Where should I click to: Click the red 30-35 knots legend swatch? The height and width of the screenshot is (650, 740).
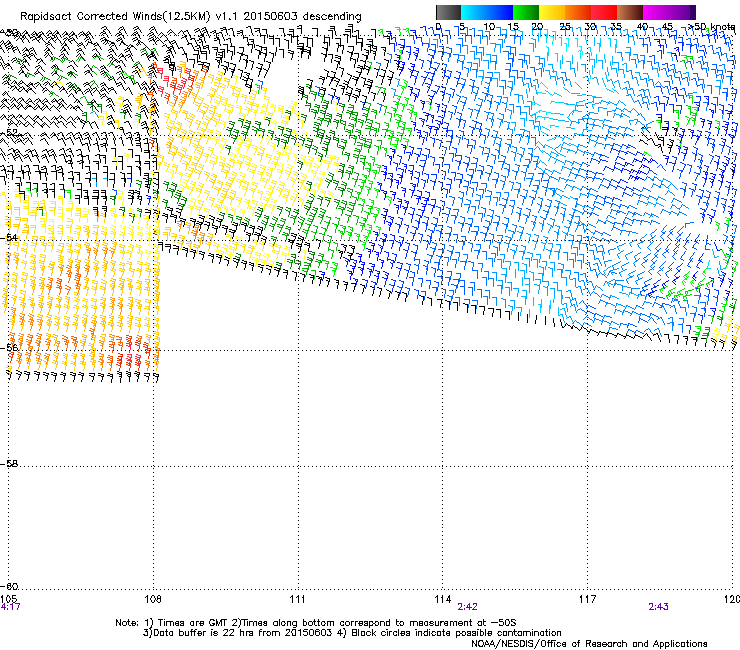[604, 12]
